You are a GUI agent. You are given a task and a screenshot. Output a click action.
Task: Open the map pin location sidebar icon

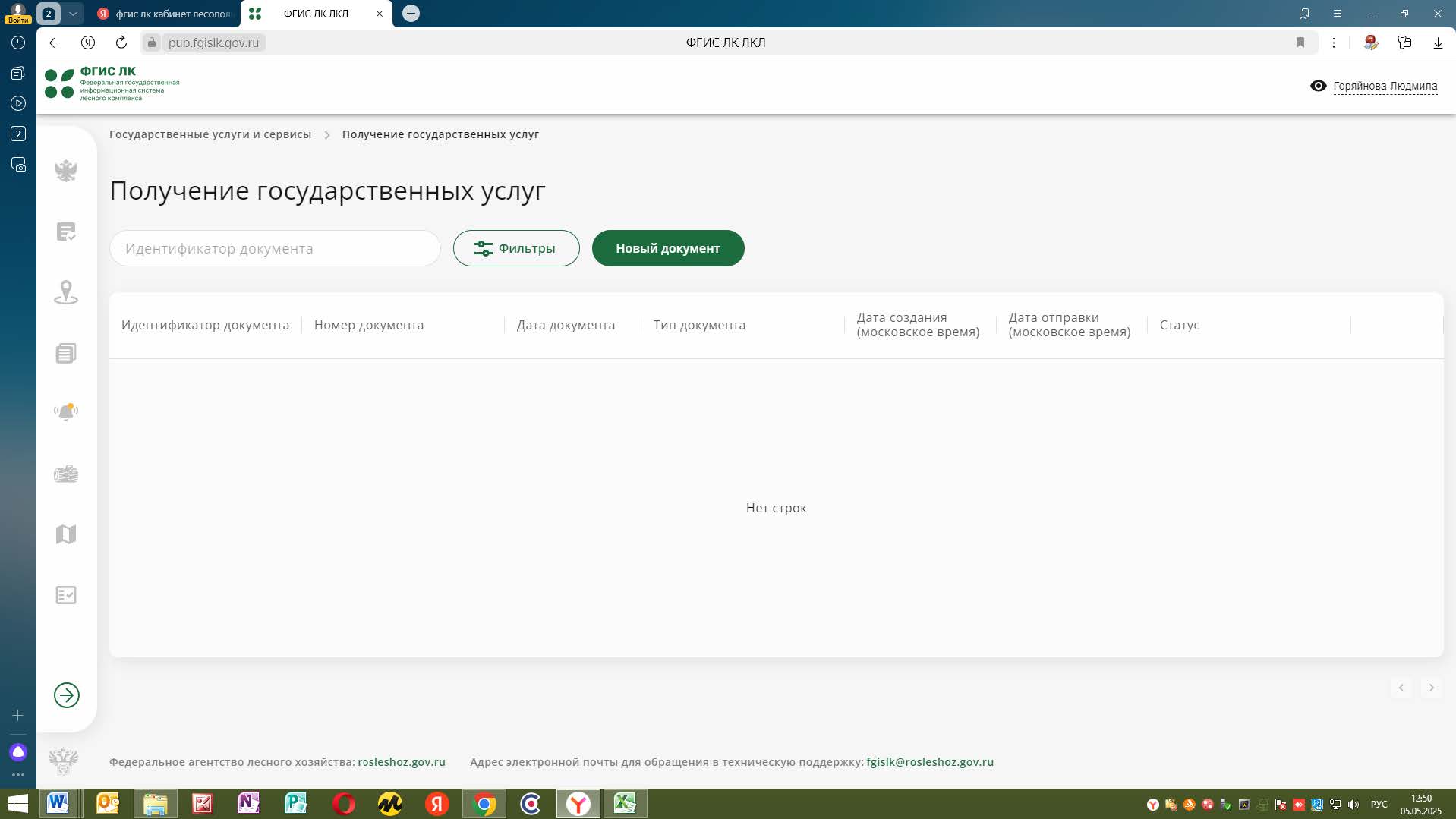click(x=66, y=292)
